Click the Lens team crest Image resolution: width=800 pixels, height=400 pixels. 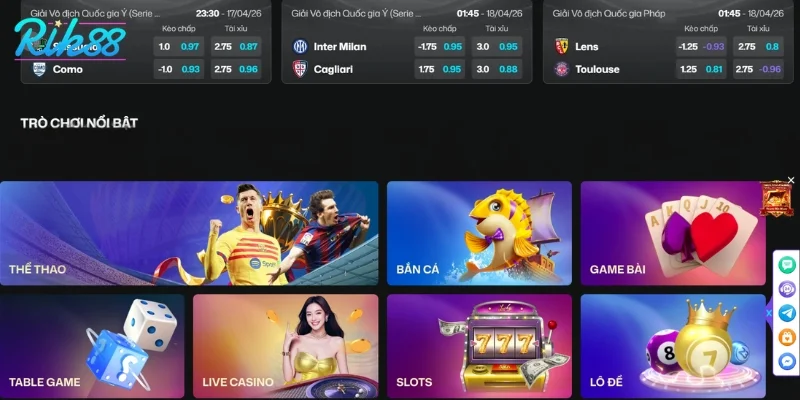561,46
